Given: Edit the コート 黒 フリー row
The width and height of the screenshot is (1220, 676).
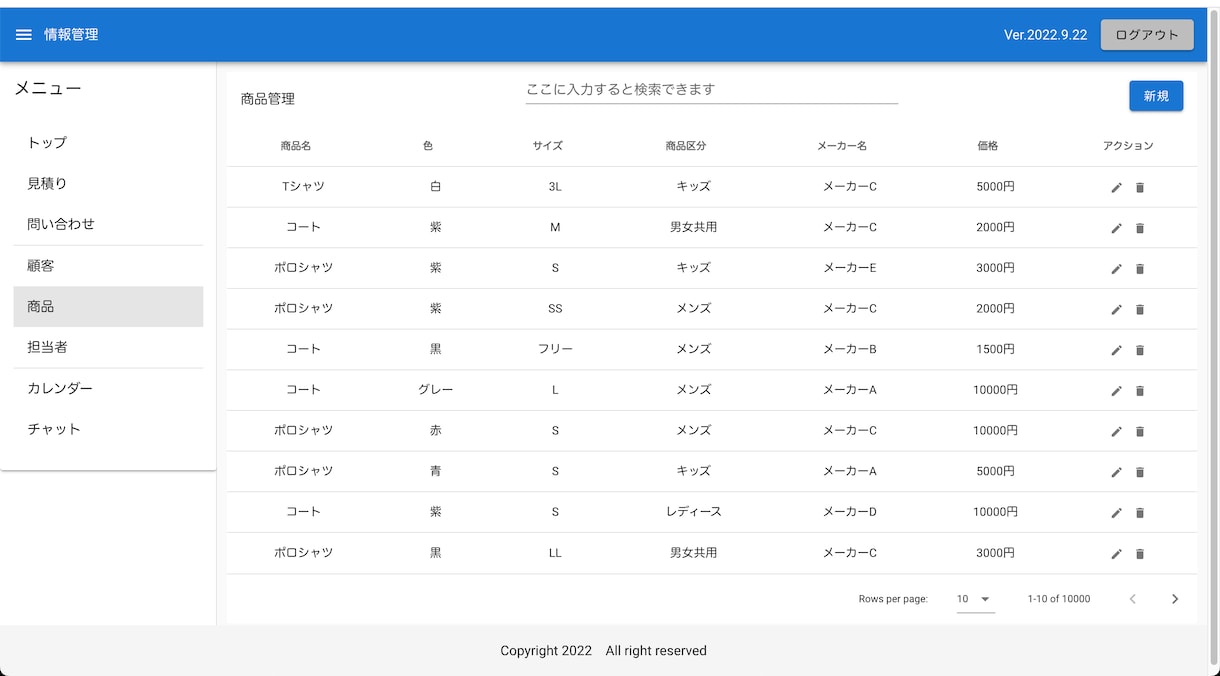Looking at the screenshot, I should pos(1117,350).
